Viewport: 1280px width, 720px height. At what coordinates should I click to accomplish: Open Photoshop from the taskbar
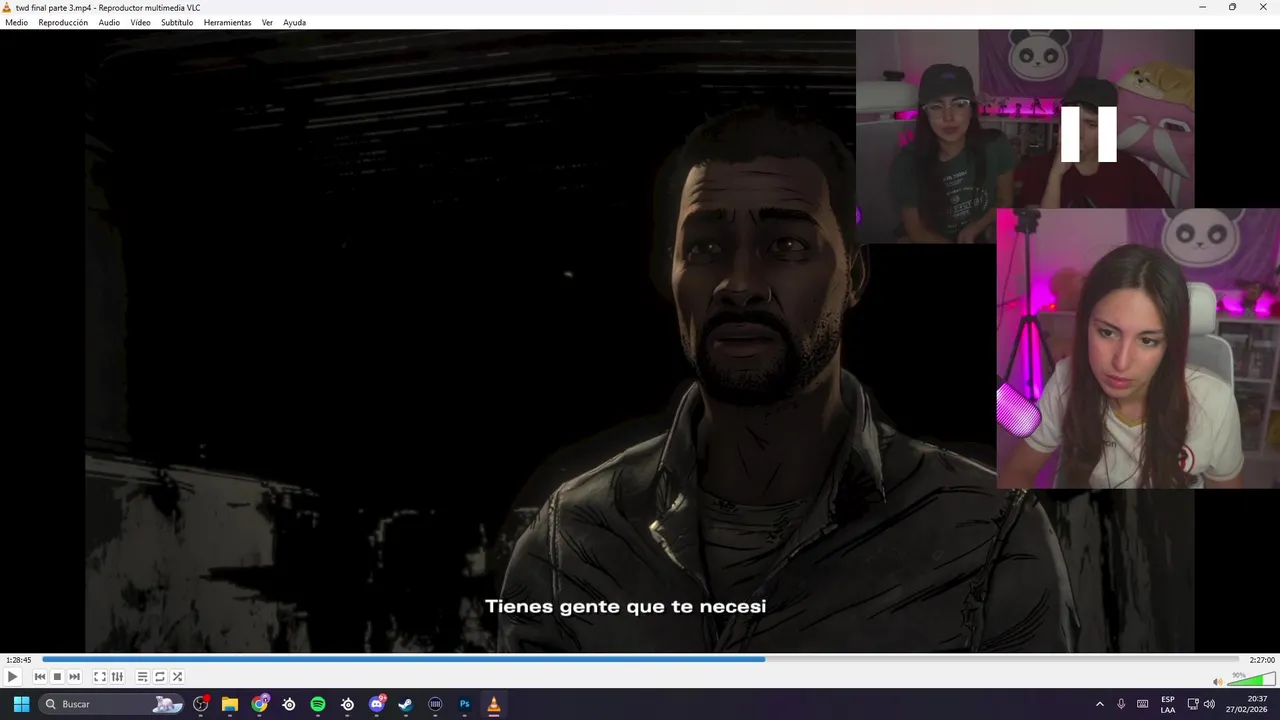(464, 704)
